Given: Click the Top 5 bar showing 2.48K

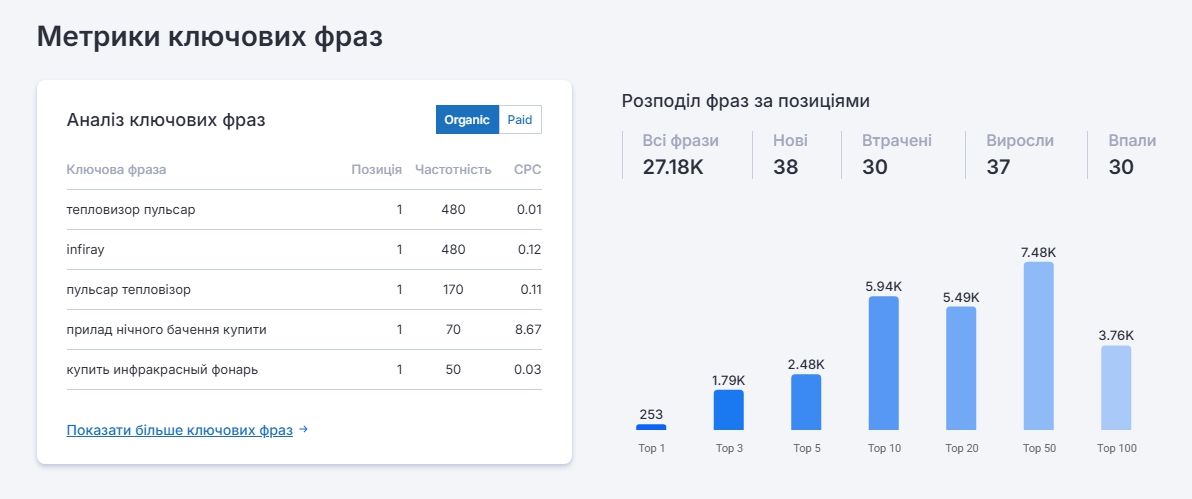Looking at the screenshot, I should [x=806, y=402].
